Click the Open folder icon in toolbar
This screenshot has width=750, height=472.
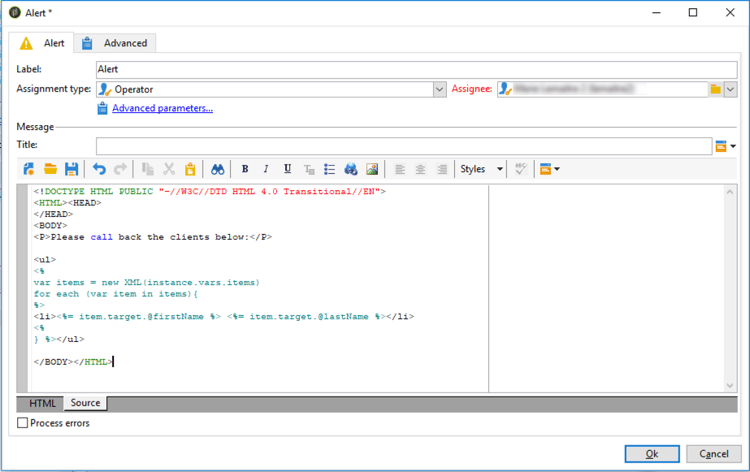click(50, 169)
